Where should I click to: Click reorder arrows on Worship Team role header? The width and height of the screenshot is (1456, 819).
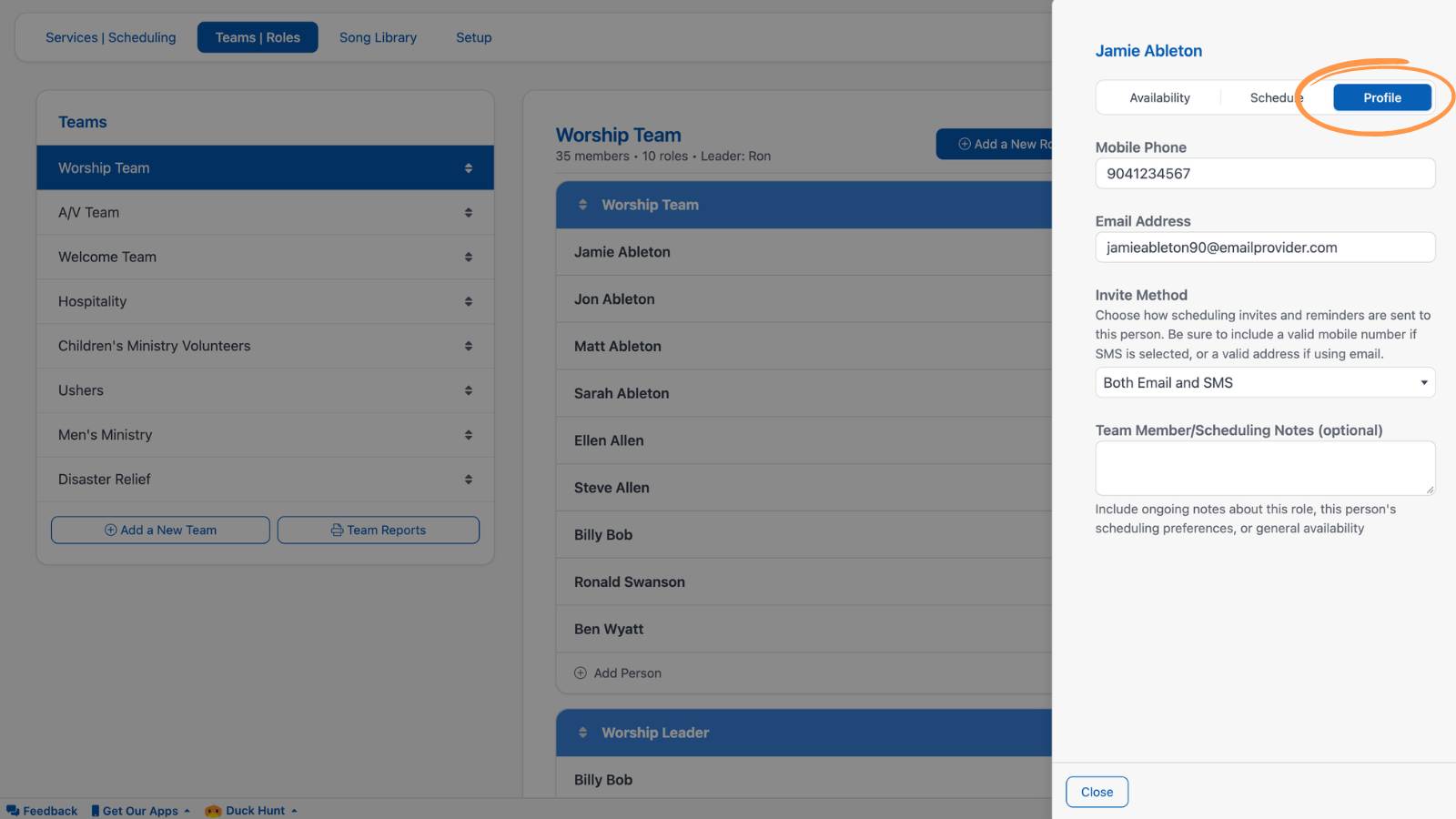click(582, 205)
